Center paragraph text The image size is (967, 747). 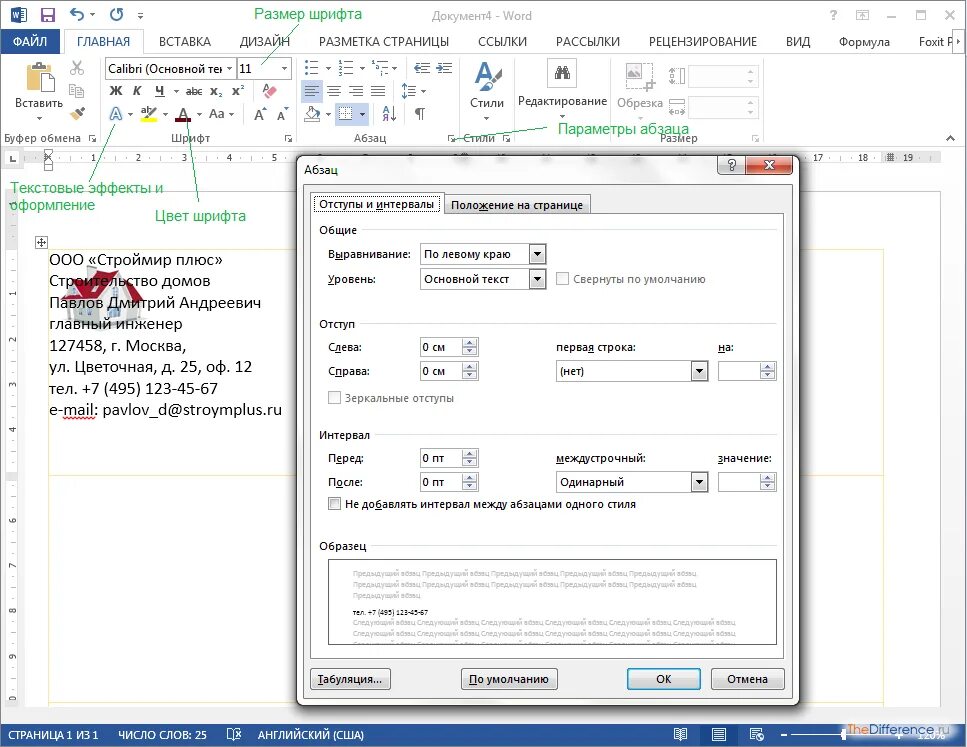[x=334, y=91]
